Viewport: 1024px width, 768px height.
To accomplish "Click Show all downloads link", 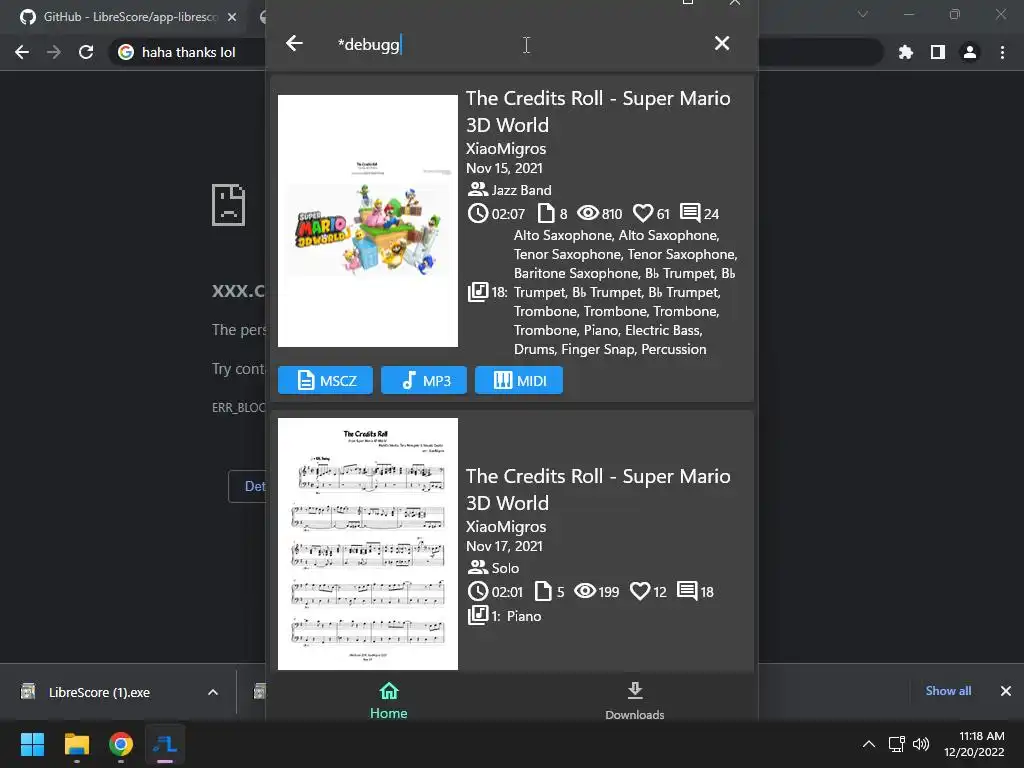I will click(948, 691).
